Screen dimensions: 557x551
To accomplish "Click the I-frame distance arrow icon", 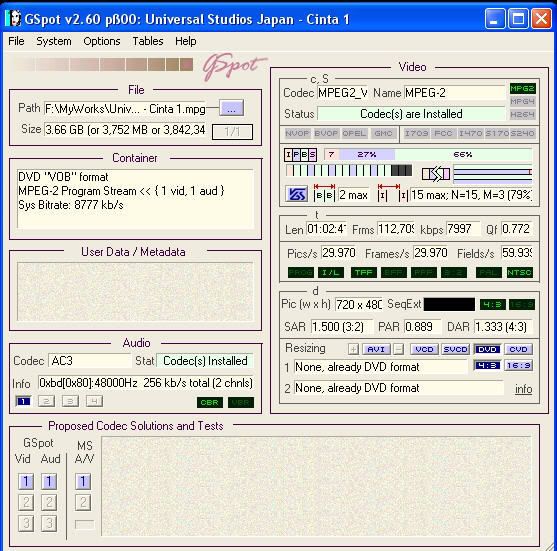I will coord(393,193).
